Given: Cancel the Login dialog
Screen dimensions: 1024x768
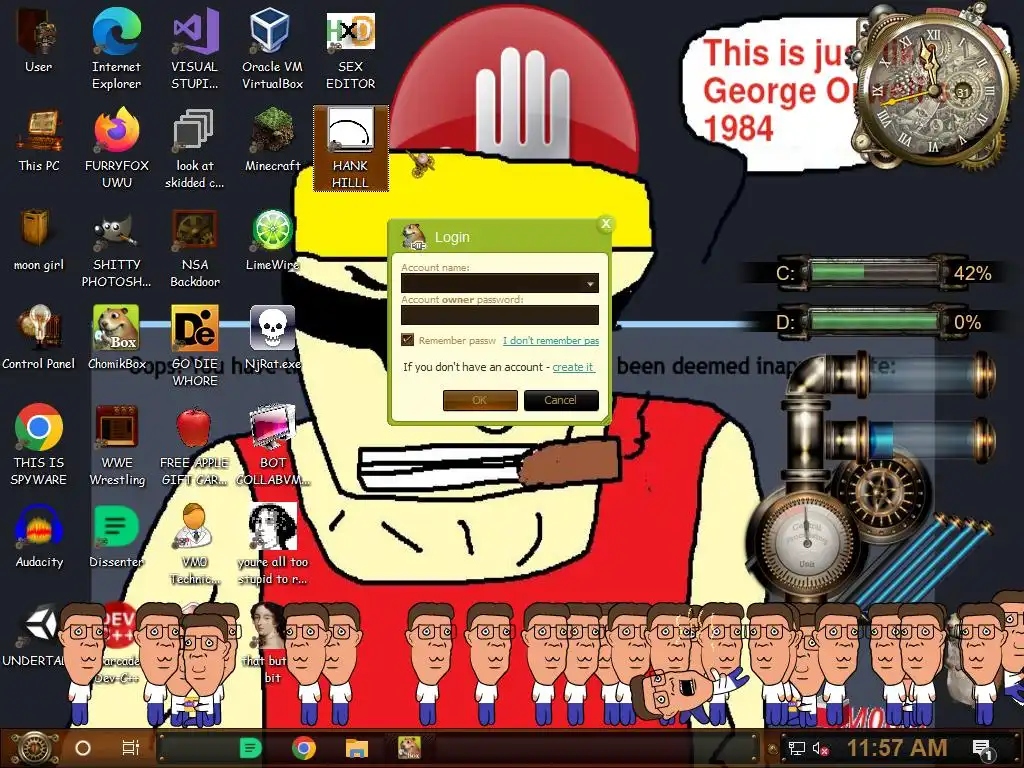Looking at the screenshot, I should [561, 400].
